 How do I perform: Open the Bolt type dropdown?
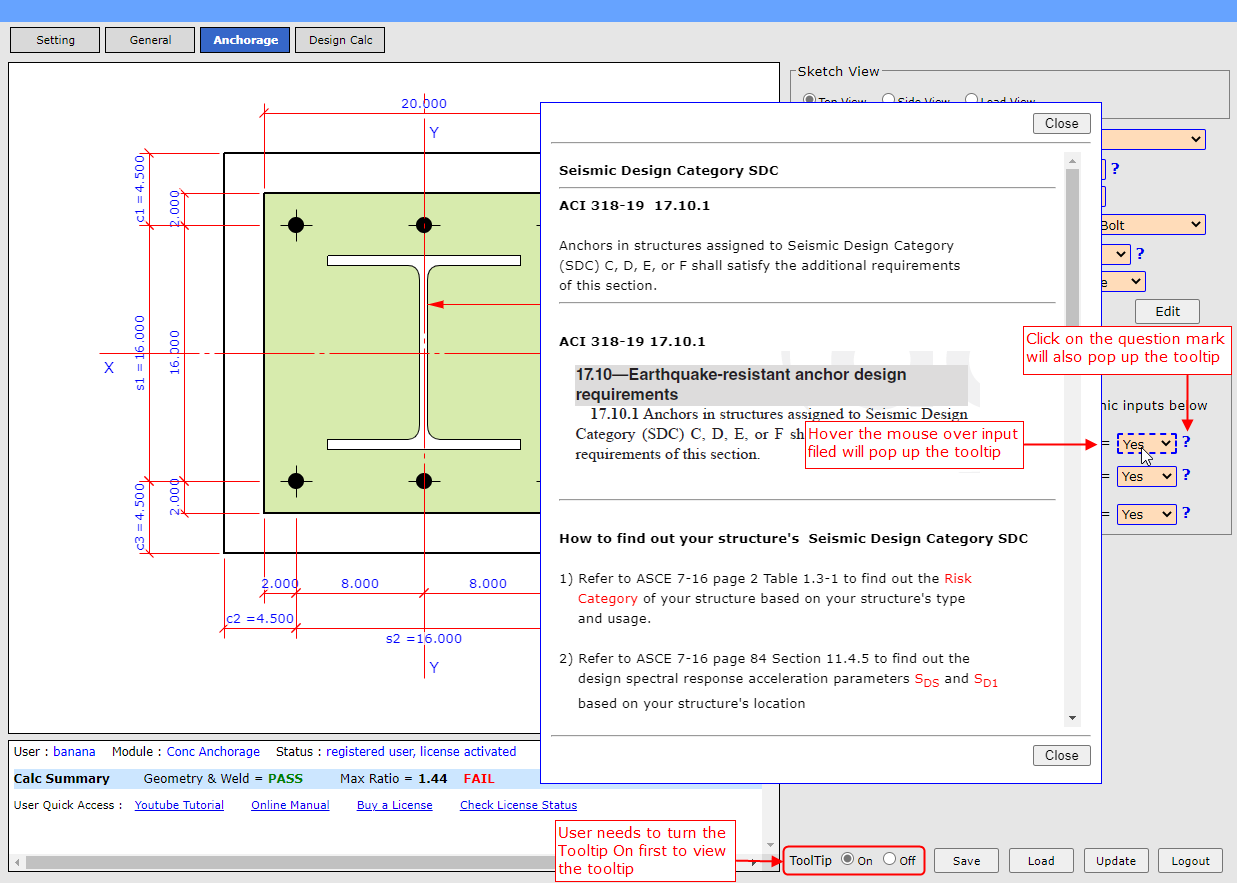1151,225
